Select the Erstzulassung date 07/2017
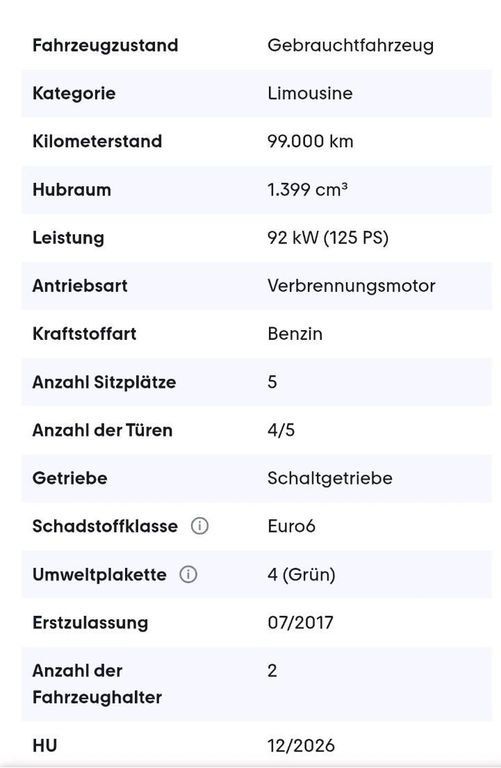 [300, 622]
